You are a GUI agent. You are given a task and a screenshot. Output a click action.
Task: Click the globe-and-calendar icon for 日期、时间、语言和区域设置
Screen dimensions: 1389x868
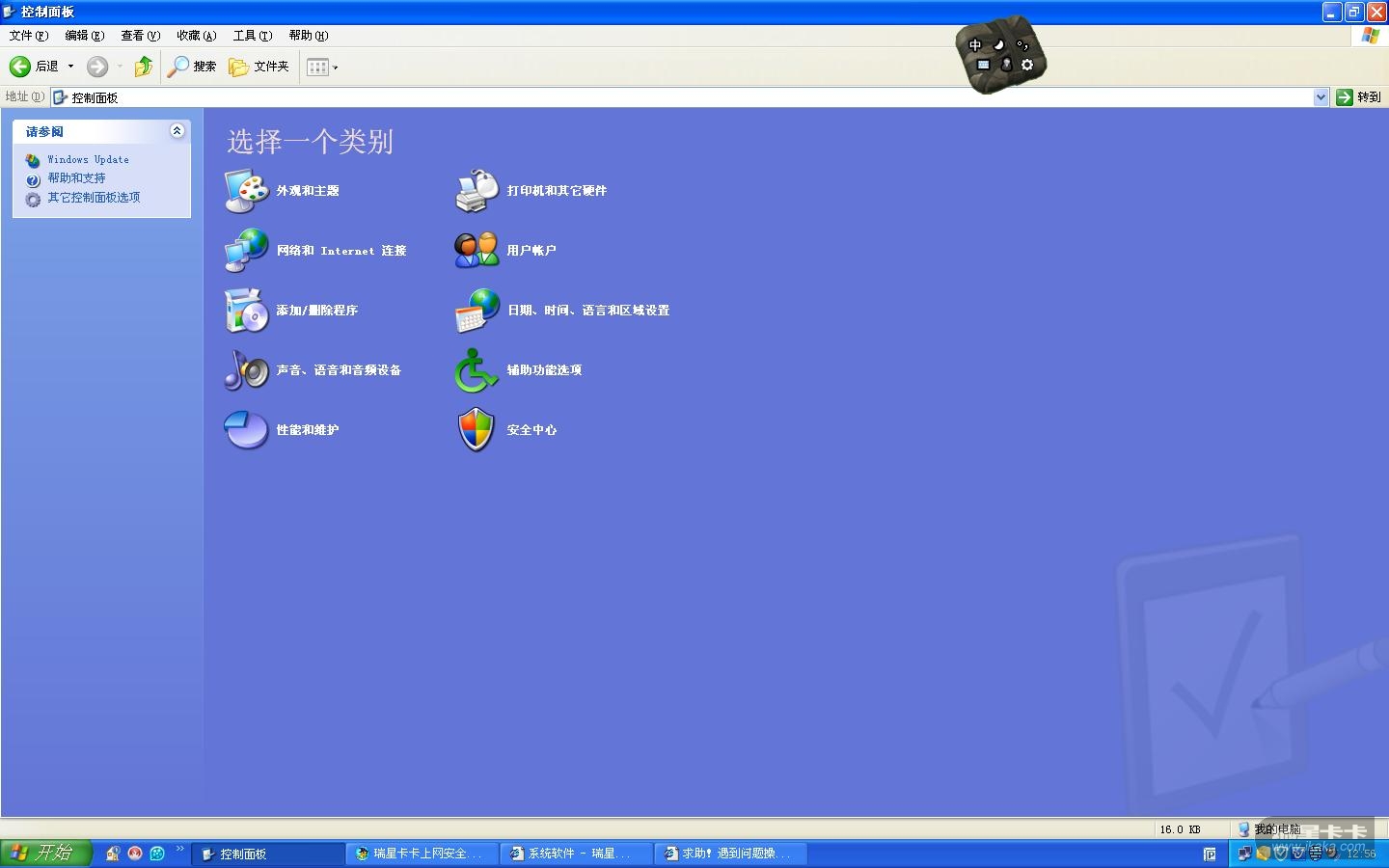(477, 311)
